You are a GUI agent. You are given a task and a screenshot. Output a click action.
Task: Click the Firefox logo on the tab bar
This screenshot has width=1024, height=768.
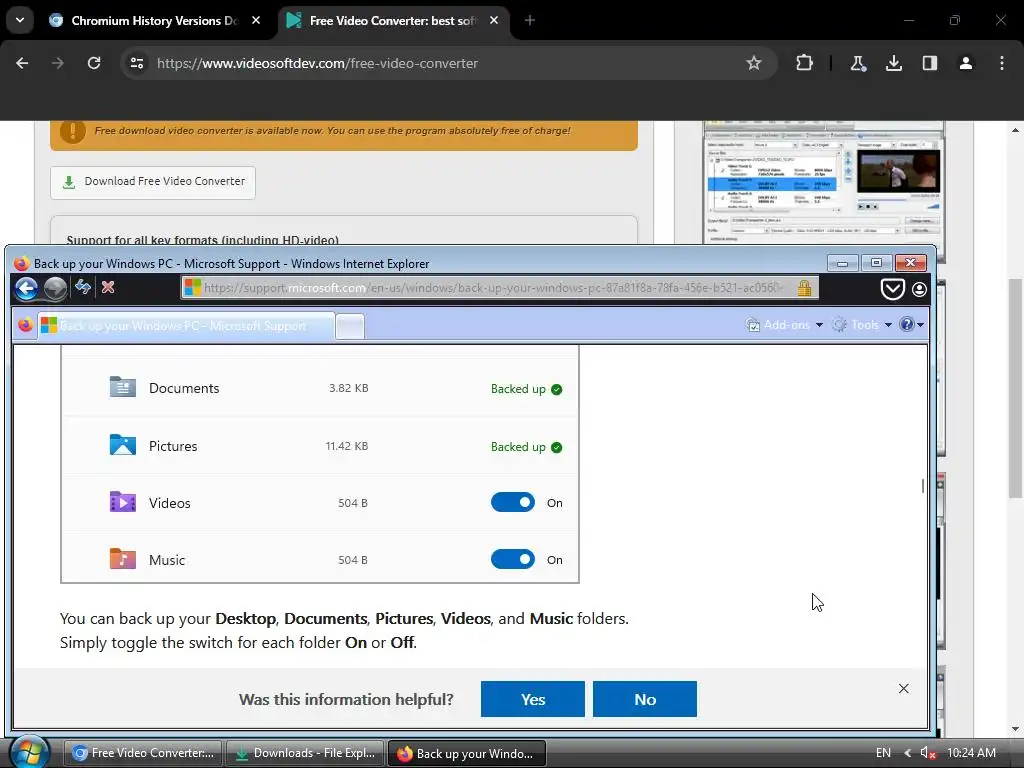click(25, 325)
